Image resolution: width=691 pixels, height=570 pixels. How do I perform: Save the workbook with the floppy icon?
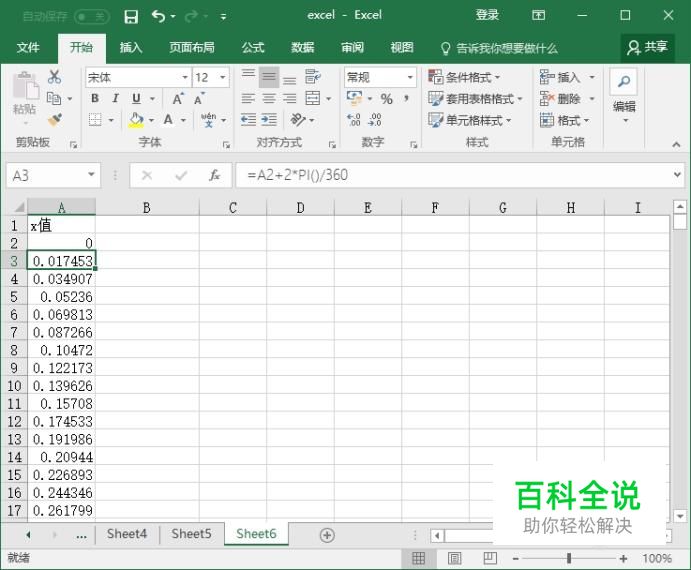[131, 17]
